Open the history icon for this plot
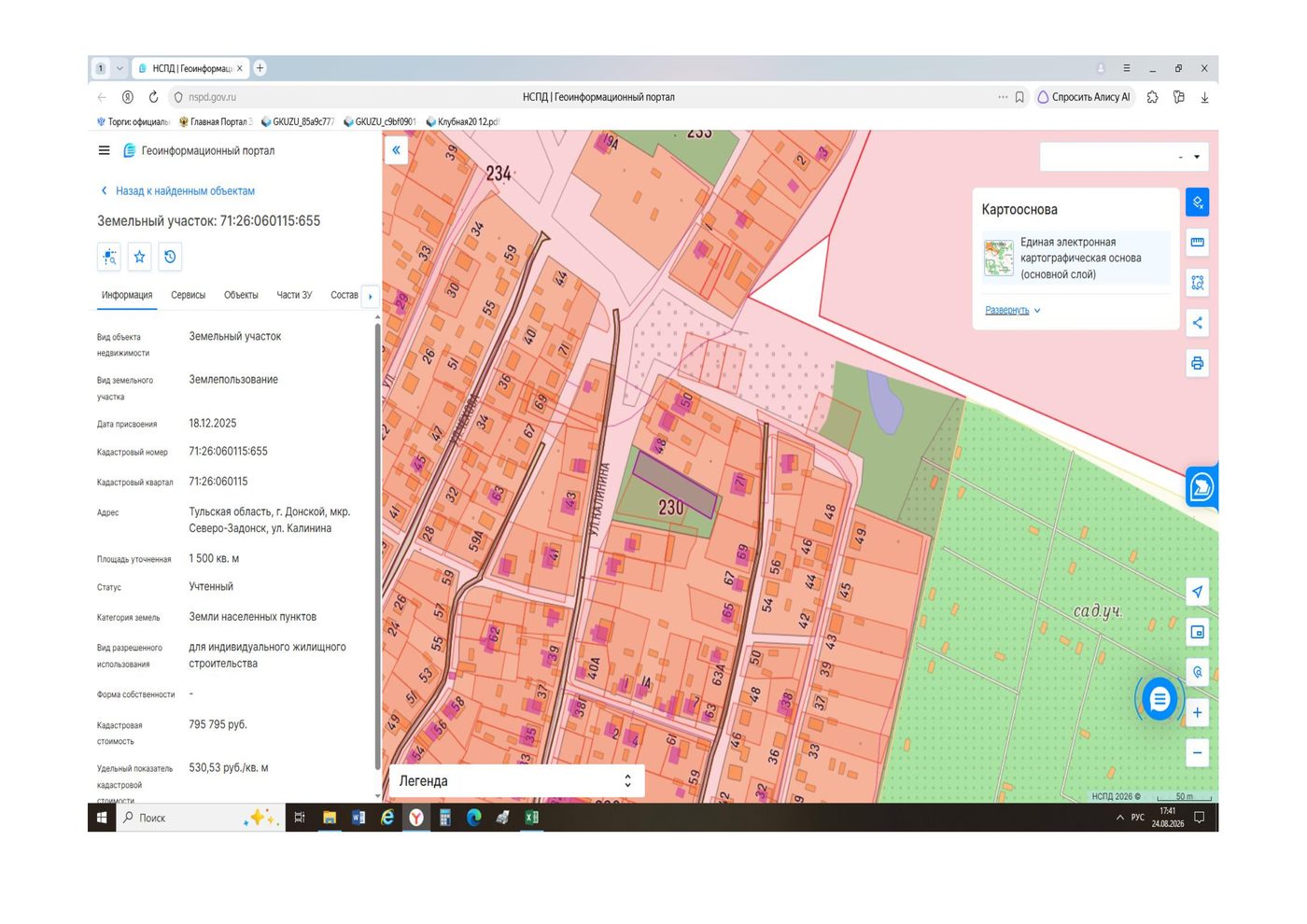The image size is (1307, 924). [x=170, y=257]
